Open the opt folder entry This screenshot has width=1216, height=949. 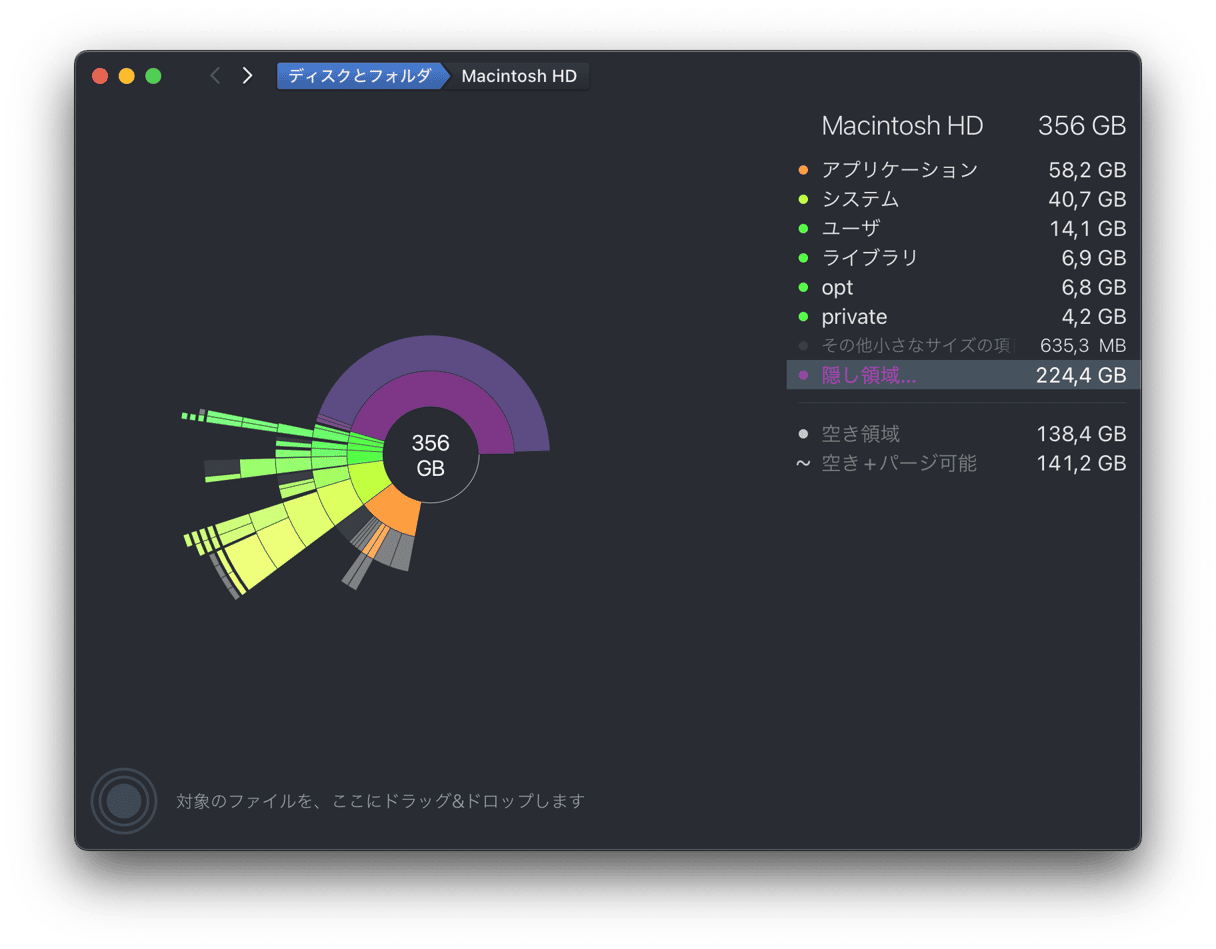837,288
